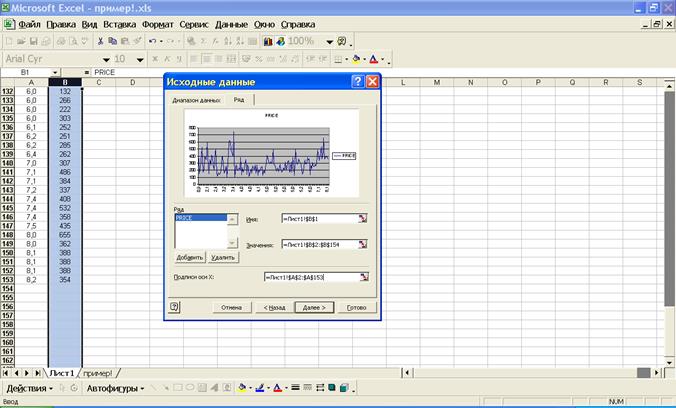Click the Office Assistant help icon in toolbar
Image resolution: width=676 pixels, height=408 pixels.
coord(341,41)
